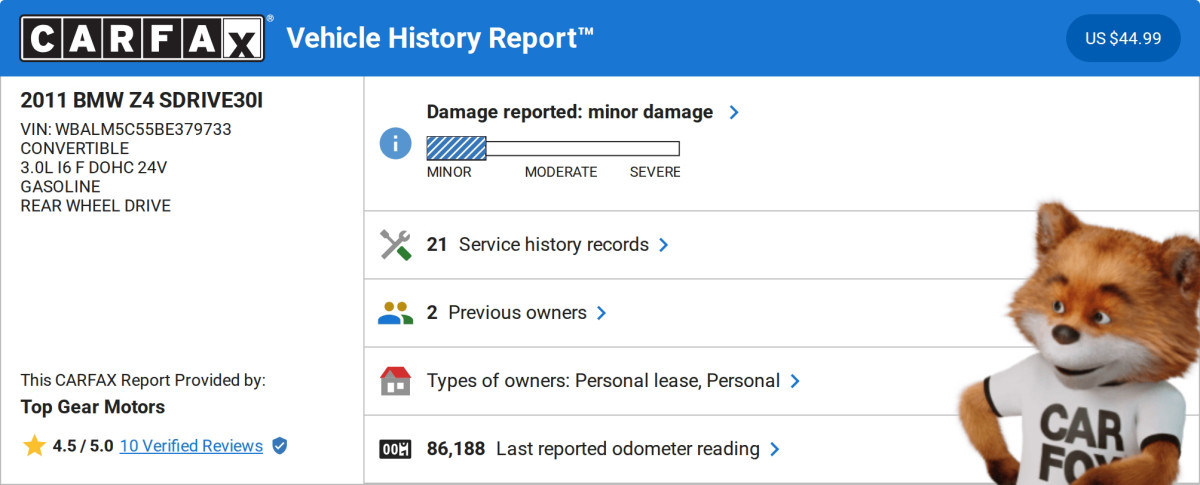
Task: Click the red-roof house owner type icon
Action: (395, 381)
